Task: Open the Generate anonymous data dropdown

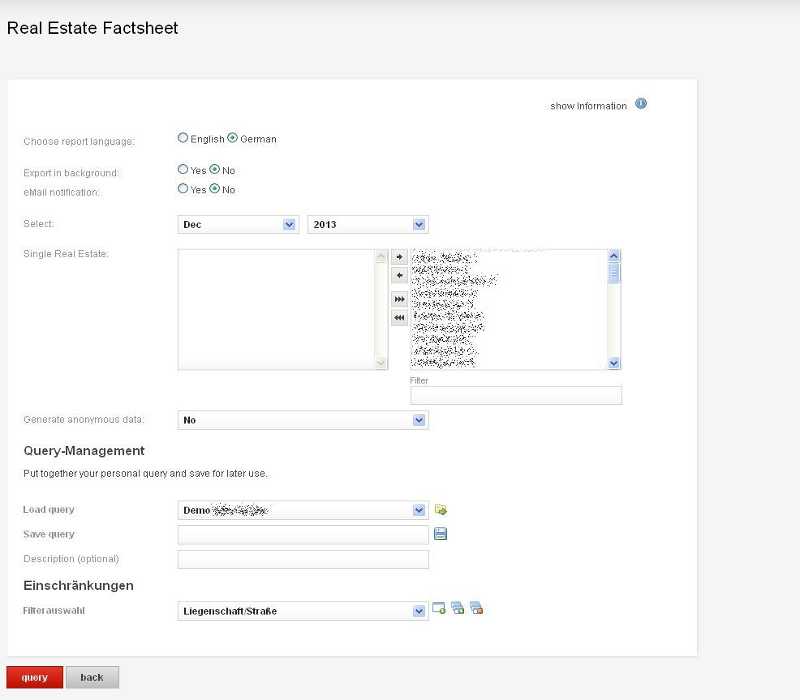Action: coord(303,420)
